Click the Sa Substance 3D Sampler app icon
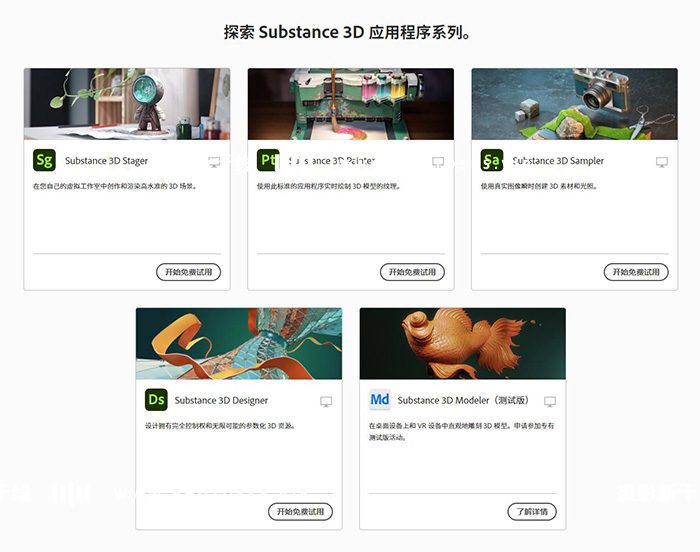Image resolution: width=700 pixels, height=552 pixels. tap(492, 160)
